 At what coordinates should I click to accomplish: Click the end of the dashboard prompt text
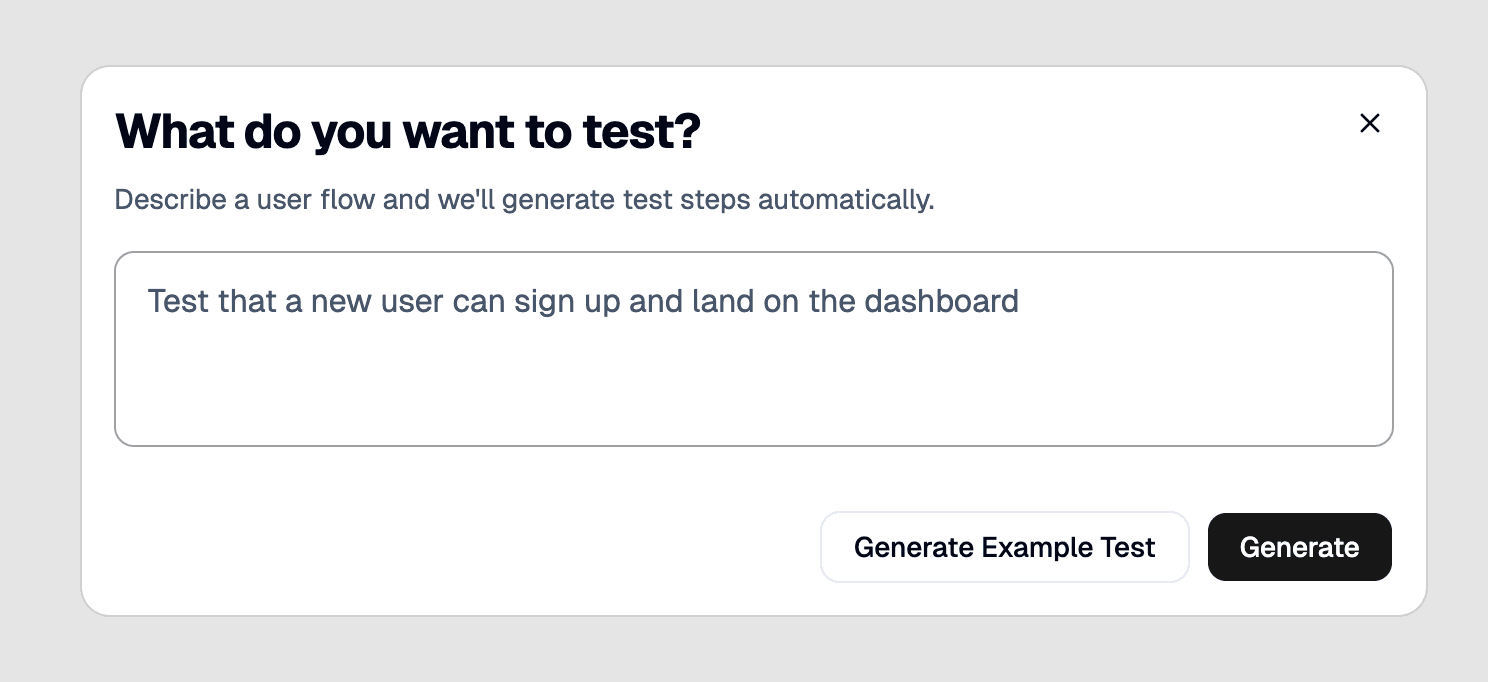[x=1018, y=301]
